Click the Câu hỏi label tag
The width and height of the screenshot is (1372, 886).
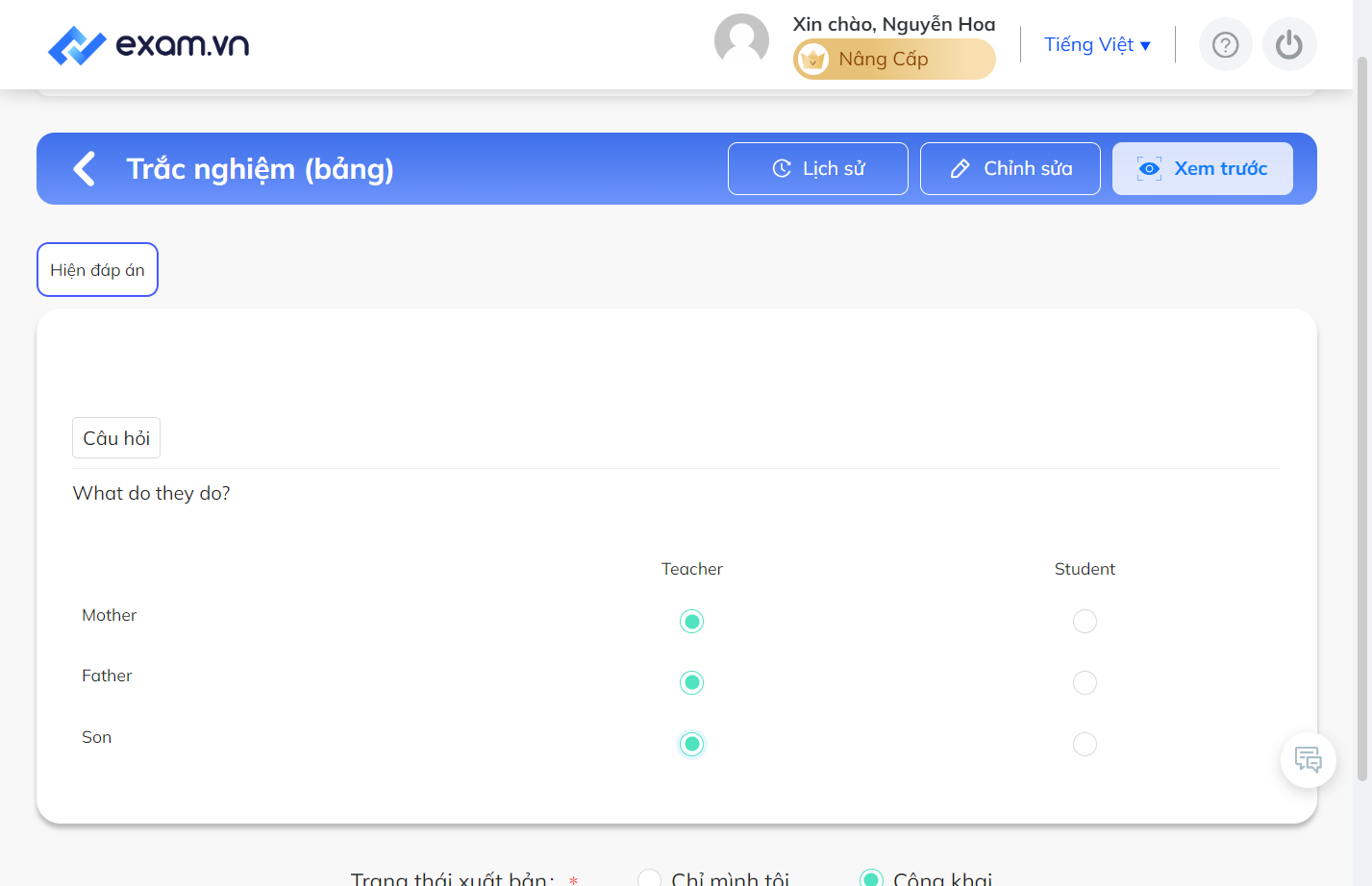point(116,438)
